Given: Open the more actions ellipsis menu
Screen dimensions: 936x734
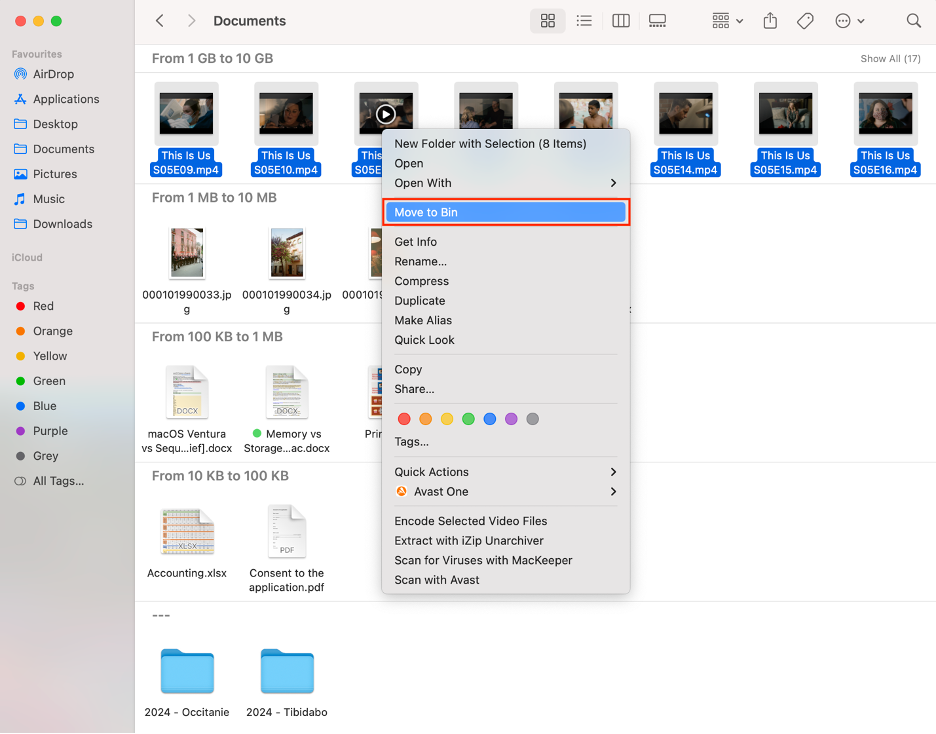Looking at the screenshot, I should pos(845,20).
